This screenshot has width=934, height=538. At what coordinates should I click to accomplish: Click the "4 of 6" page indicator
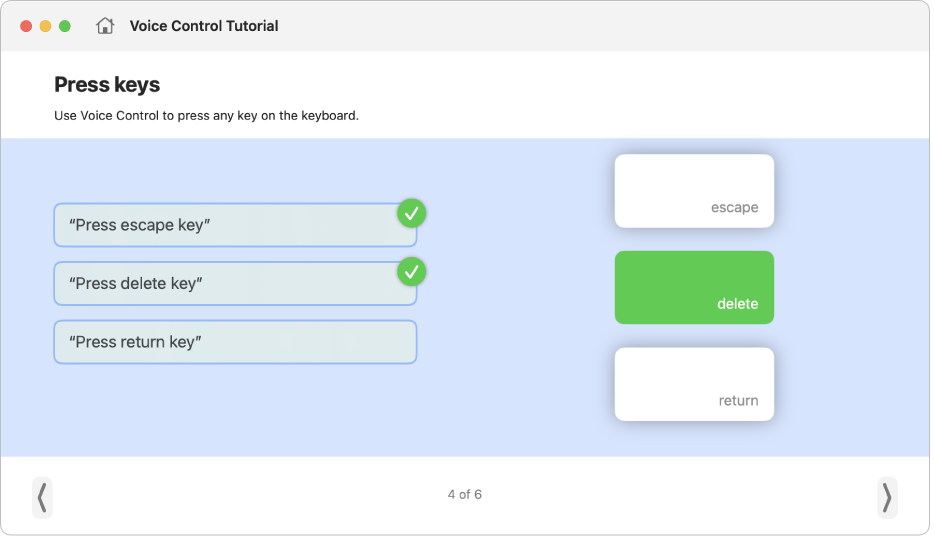(x=465, y=495)
